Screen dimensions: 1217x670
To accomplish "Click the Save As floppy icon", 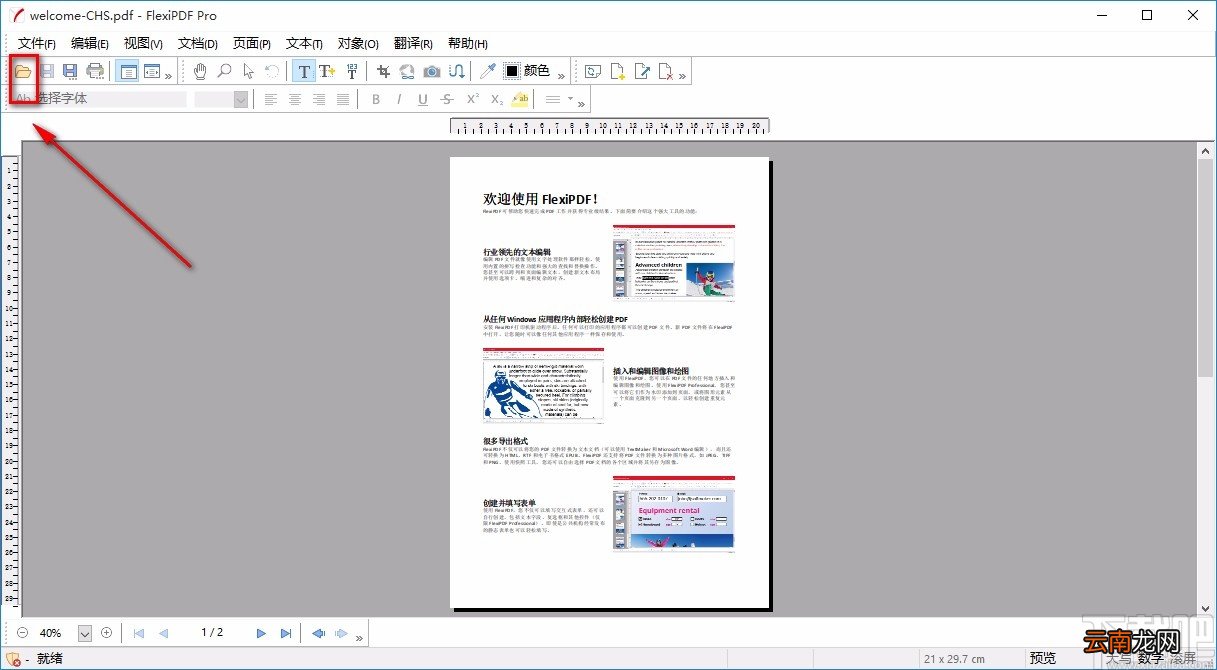I will tap(70, 71).
